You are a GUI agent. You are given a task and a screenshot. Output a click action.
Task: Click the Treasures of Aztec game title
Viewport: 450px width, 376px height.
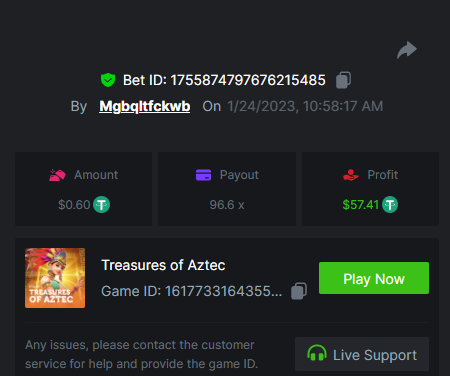coord(163,265)
